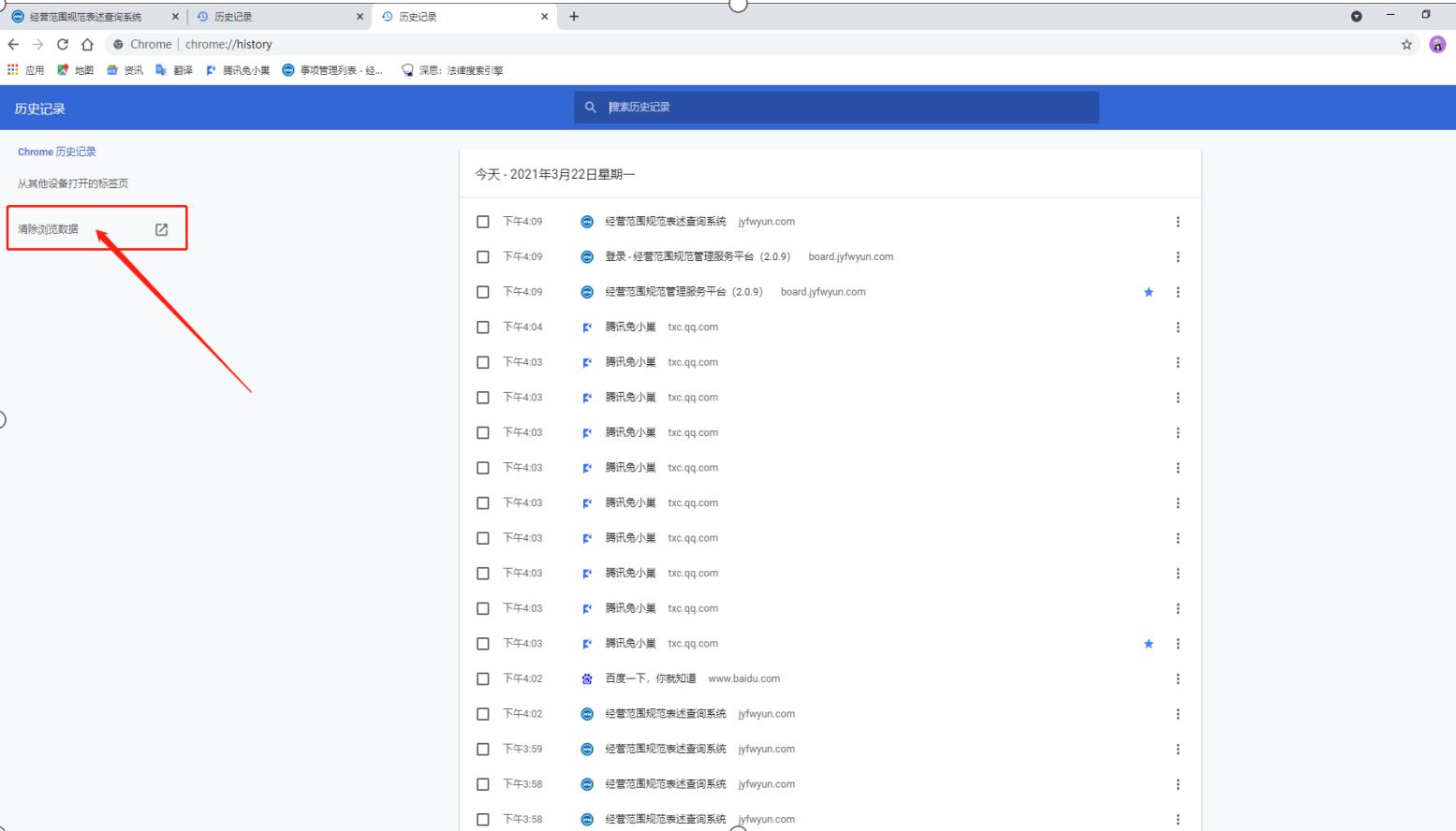Click 清除浏览数据 to clear browsing data
1456x831 pixels.
click(x=49, y=229)
